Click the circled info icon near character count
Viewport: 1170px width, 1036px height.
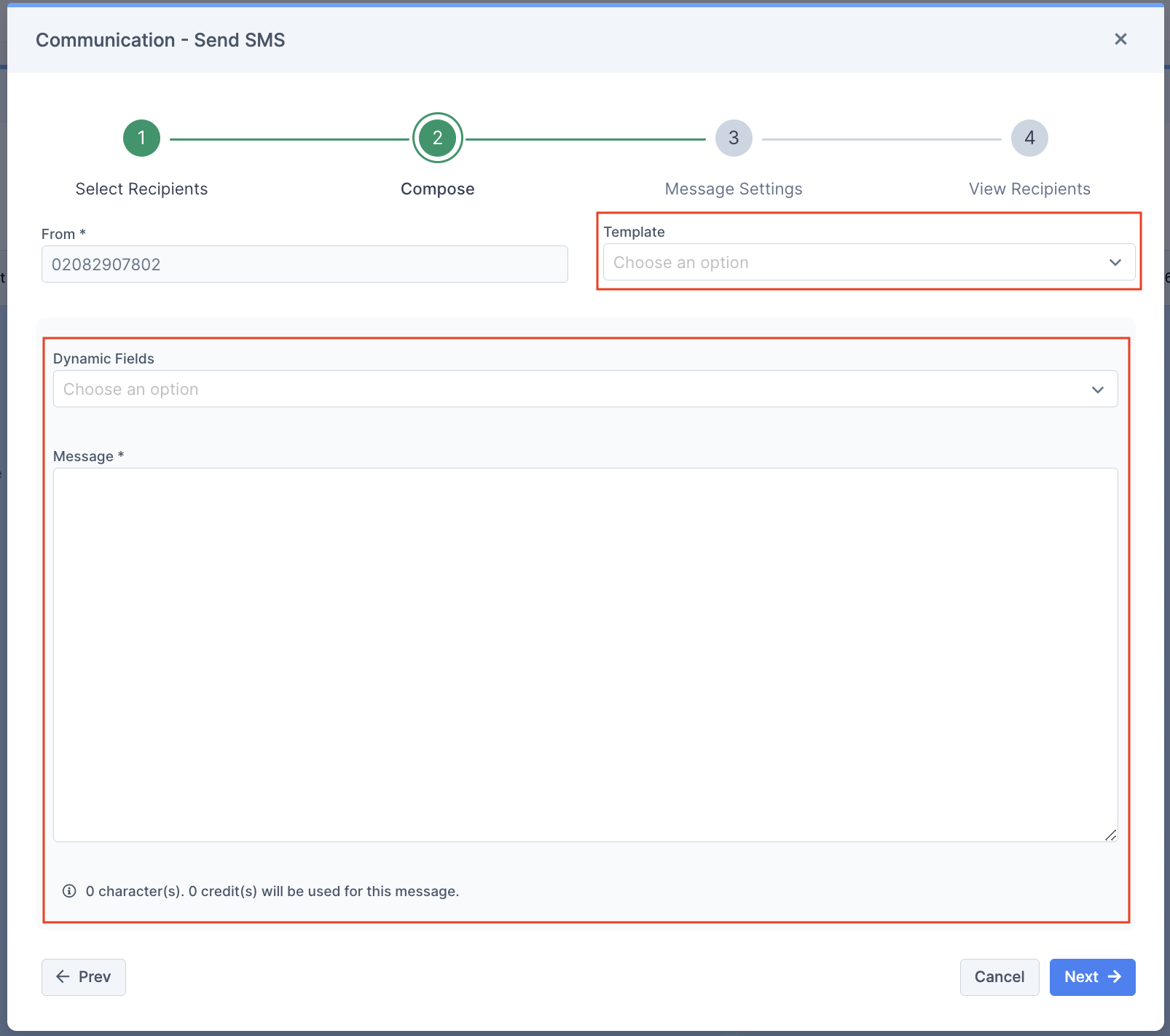[68, 891]
